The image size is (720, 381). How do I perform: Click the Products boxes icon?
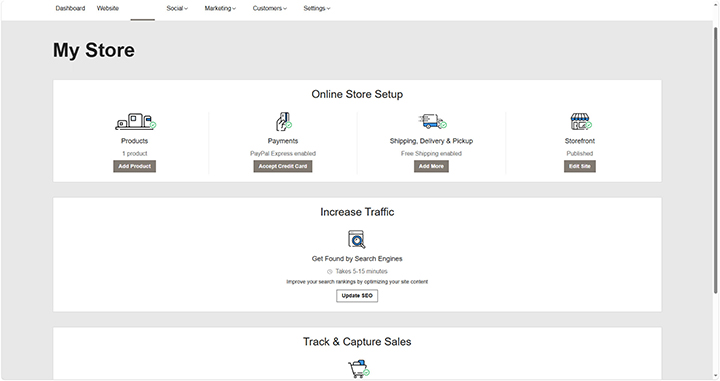pos(135,121)
